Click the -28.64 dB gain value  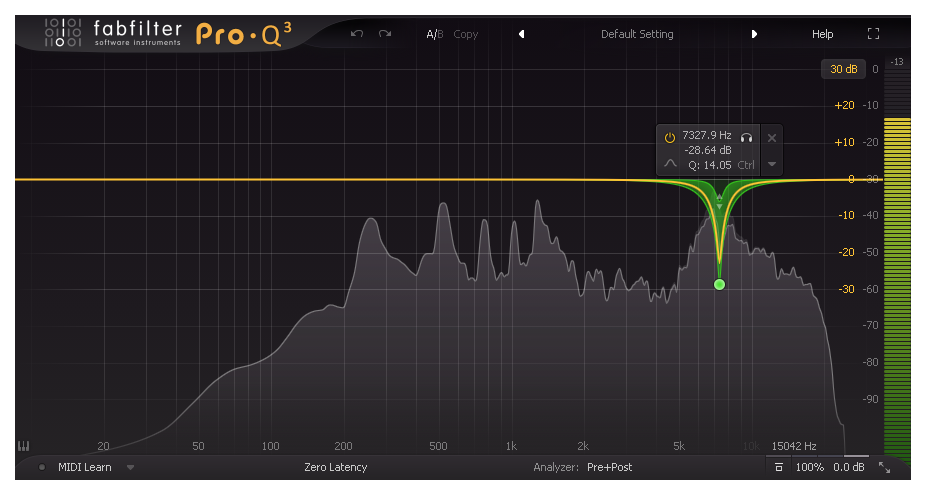[707, 150]
